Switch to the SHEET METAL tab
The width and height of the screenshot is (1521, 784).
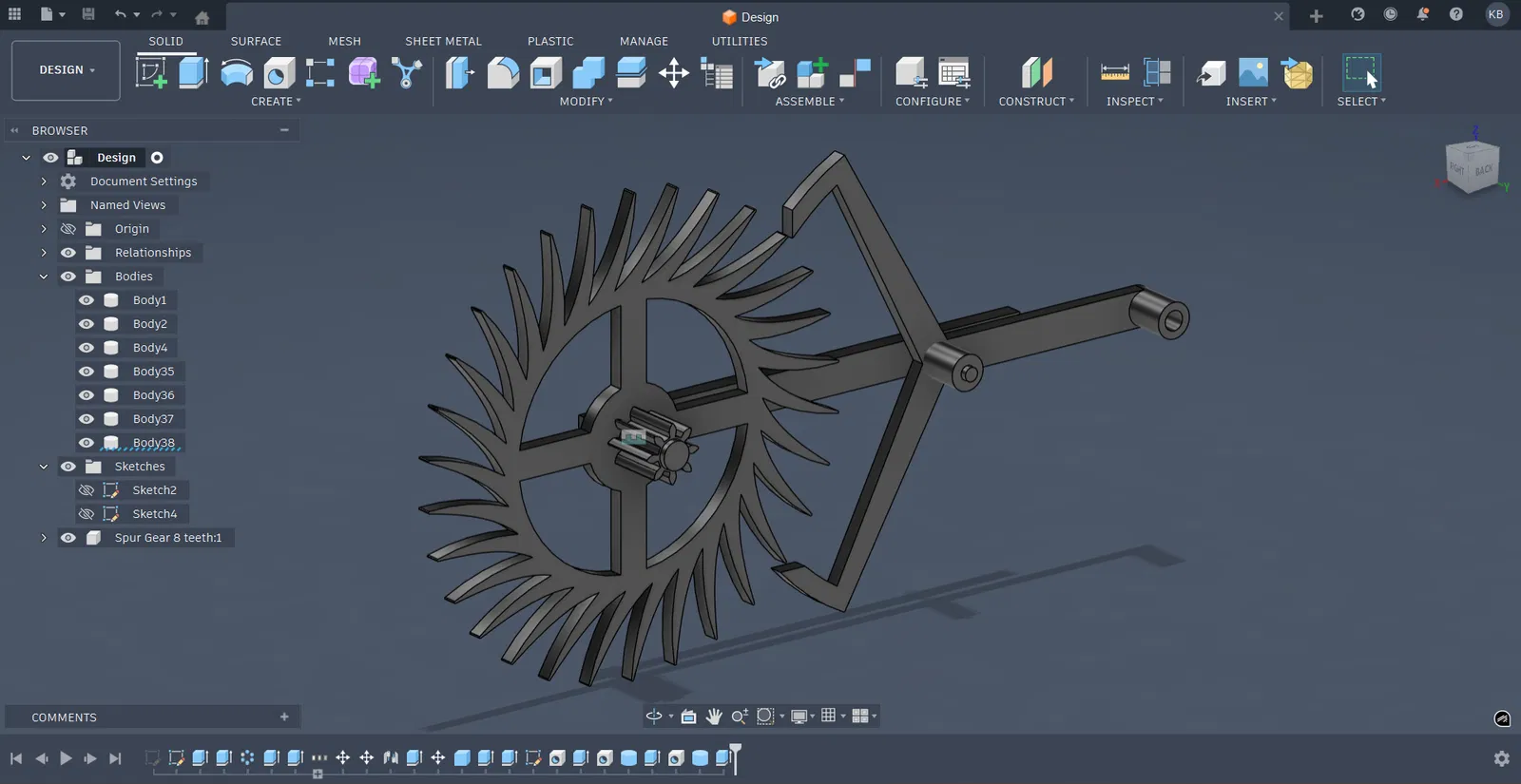click(443, 42)
